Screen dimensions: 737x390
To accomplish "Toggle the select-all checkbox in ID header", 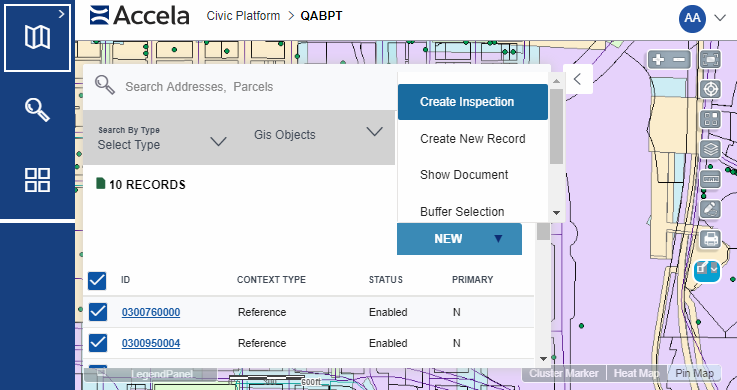I will [97, 281].
